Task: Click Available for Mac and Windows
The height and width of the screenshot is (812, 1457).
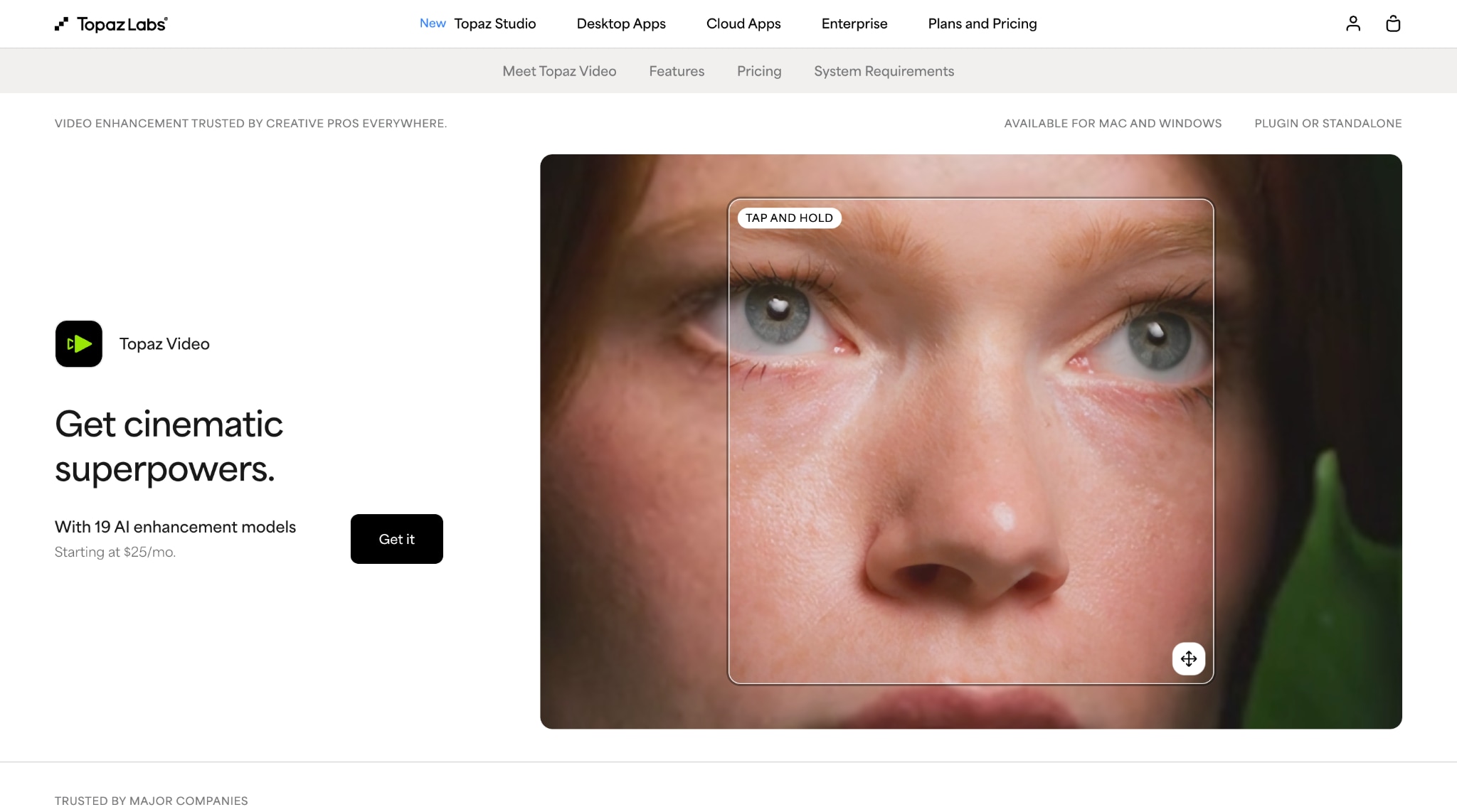Action: coord(1113,123)
